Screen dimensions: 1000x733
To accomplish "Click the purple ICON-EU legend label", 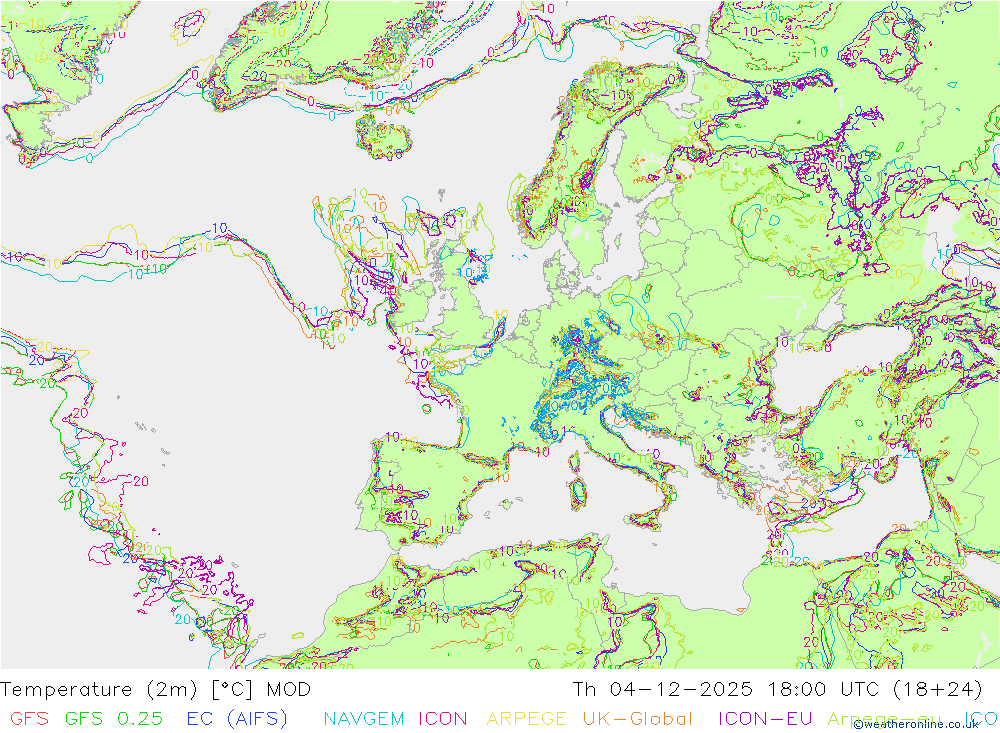I will pyautogui.click(x=765, y=718).
